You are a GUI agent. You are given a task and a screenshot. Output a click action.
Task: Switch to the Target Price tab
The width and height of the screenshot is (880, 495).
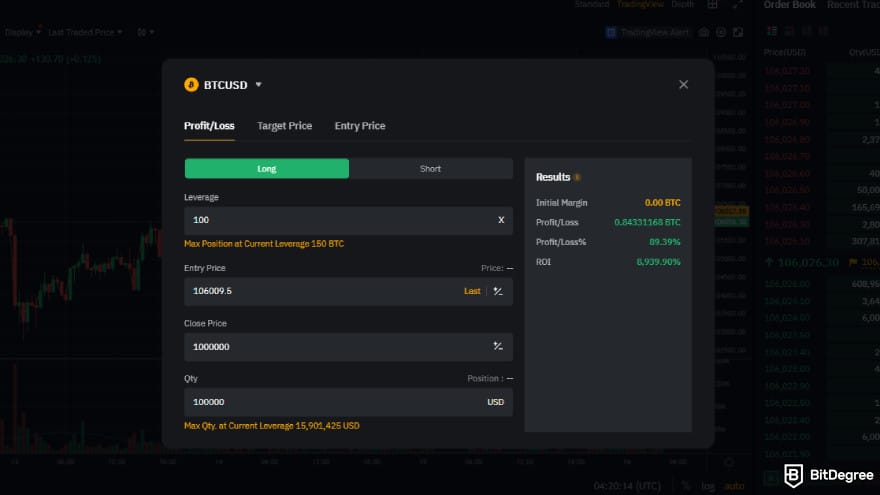[284, 126]
